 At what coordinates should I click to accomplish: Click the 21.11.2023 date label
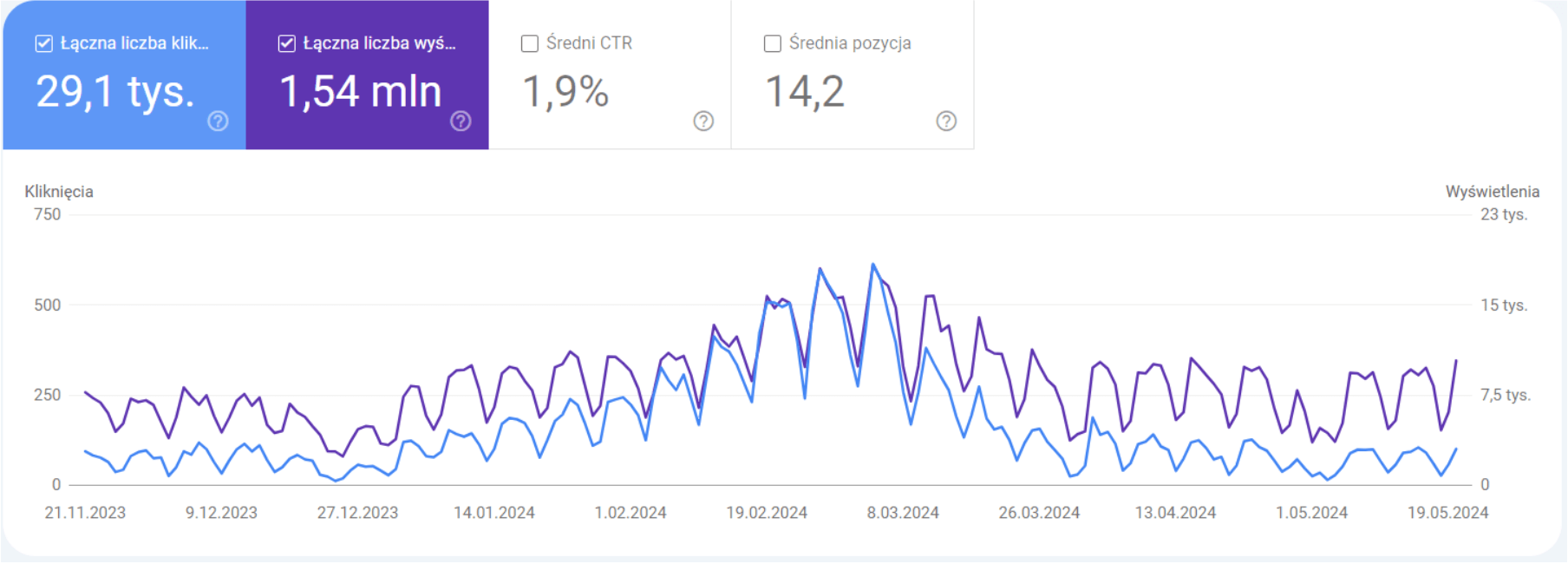pos(85,513)
